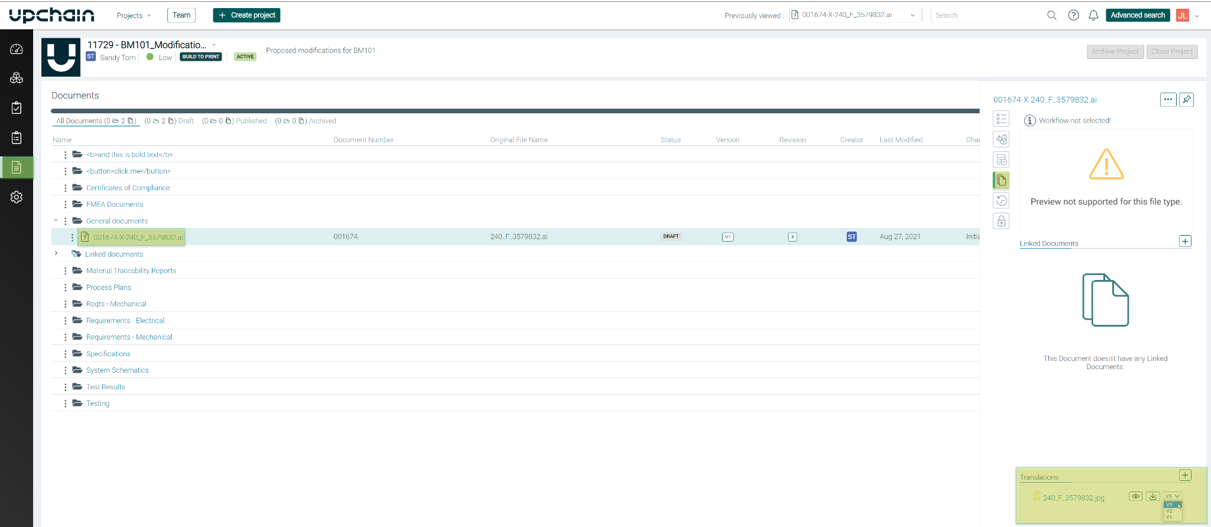The image size is (1211, 527).
Task: Select V2 in the version list
Action: pos(1170,511)
